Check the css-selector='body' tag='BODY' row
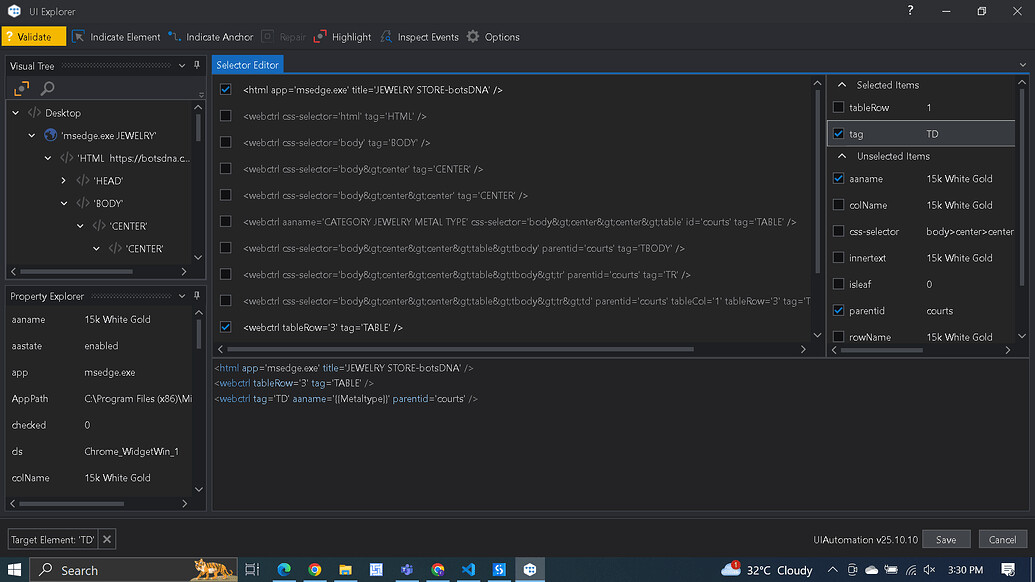This screenshot has height=582, width=1035. click(226, 142)
